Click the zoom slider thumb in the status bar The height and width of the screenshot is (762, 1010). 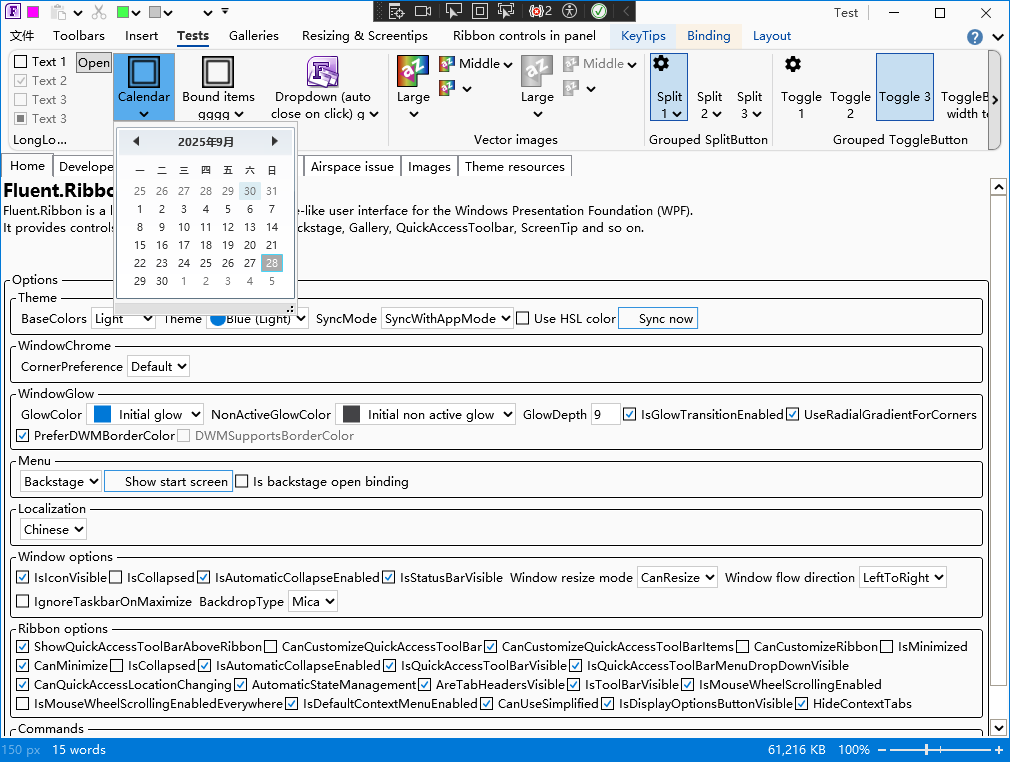coord(927,750)
